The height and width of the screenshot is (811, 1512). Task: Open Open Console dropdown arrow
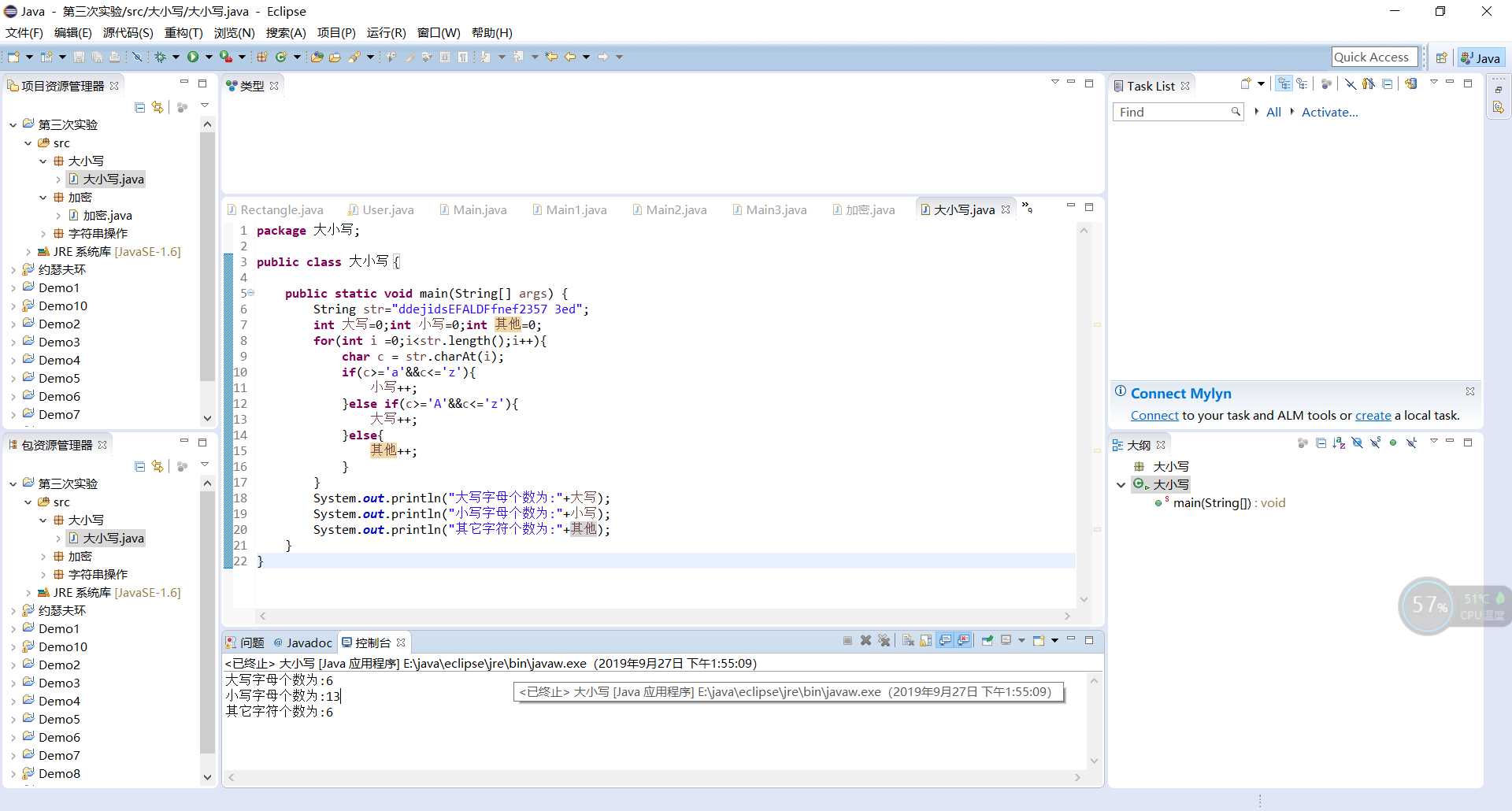click(1054, 640)
